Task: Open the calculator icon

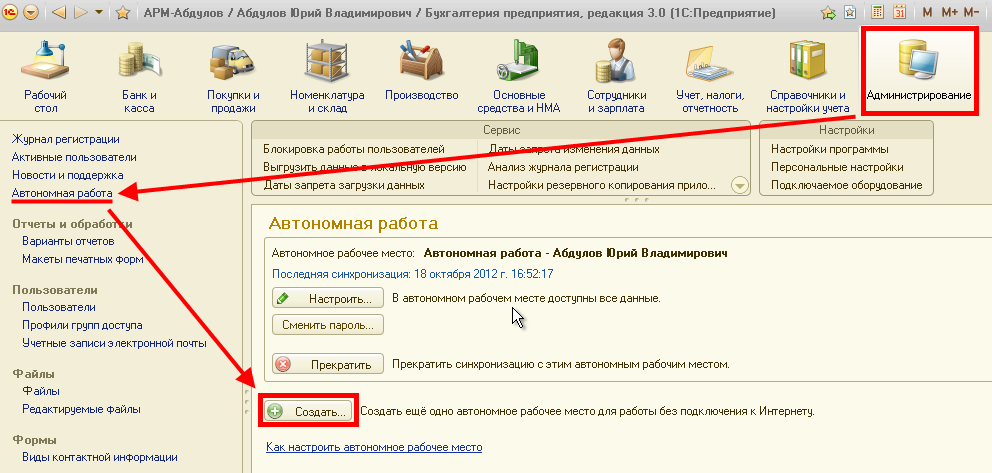Action: click(877, 11)
